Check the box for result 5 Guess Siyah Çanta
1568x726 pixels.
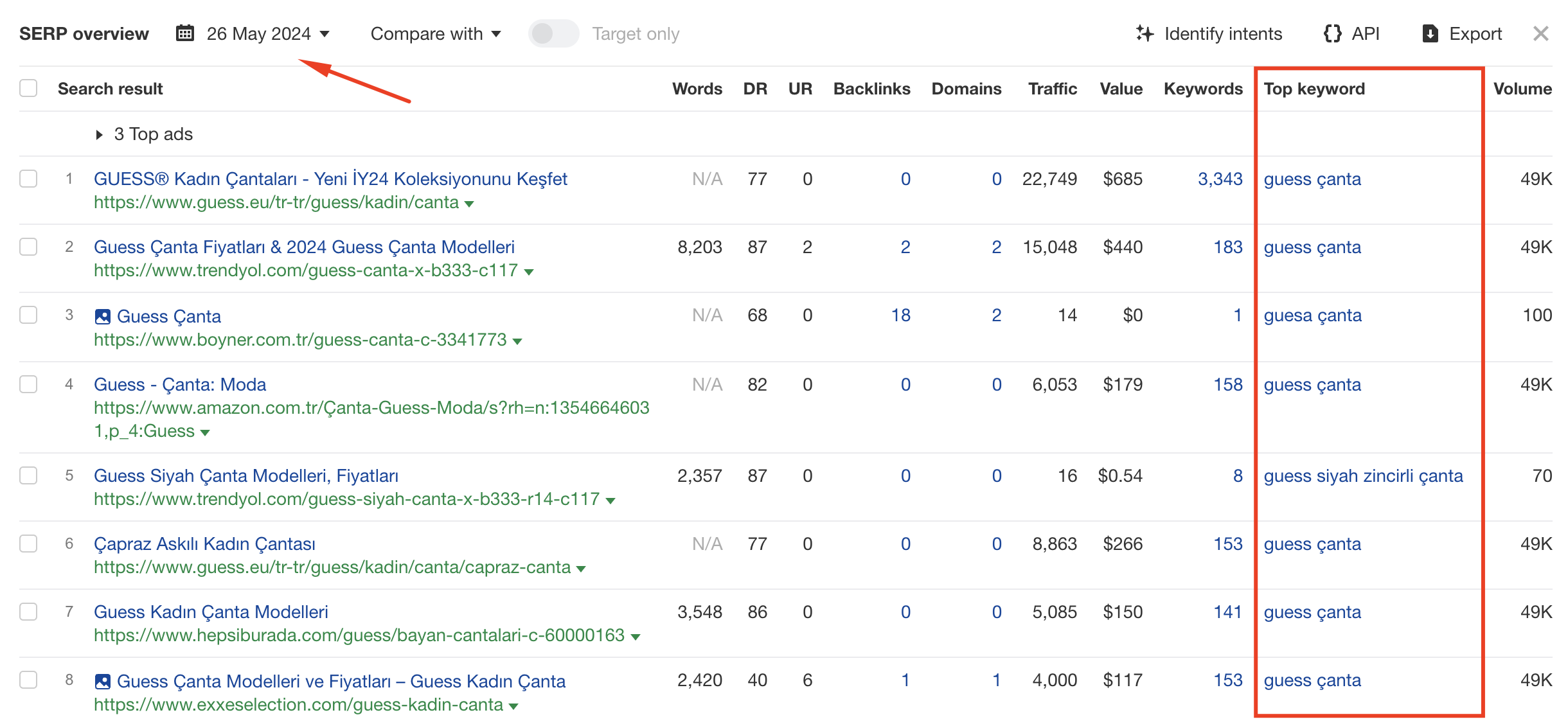[x=28, y=475]
